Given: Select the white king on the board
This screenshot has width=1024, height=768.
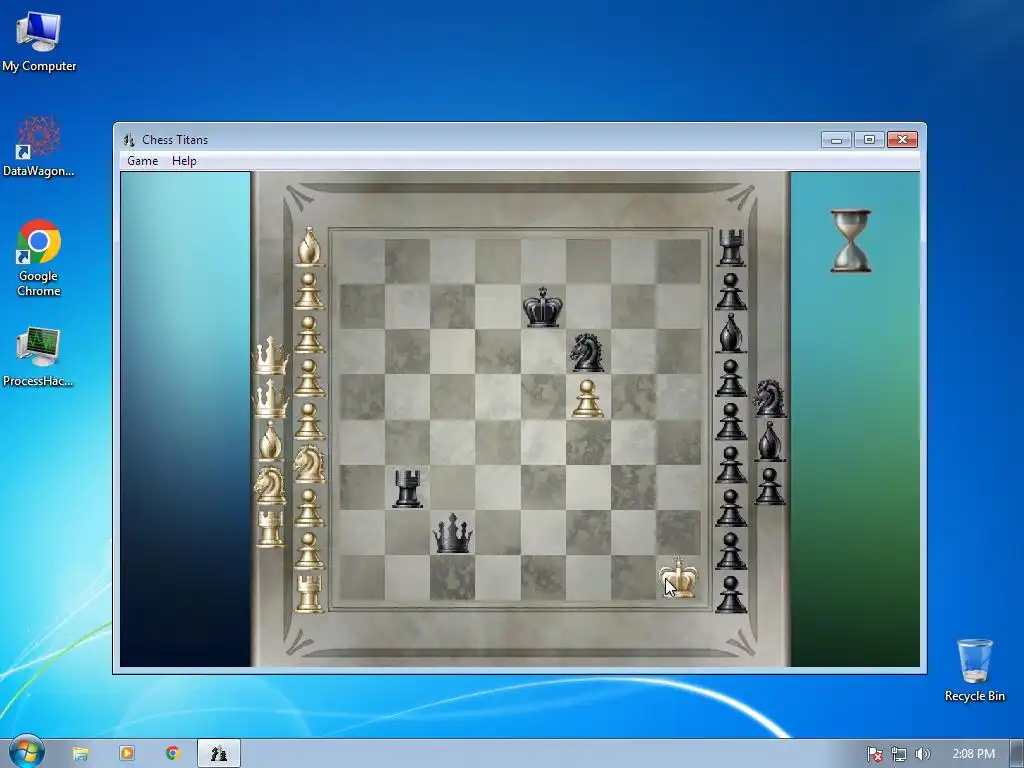Looking at the screenshot, I should click(x=679, y=578).
